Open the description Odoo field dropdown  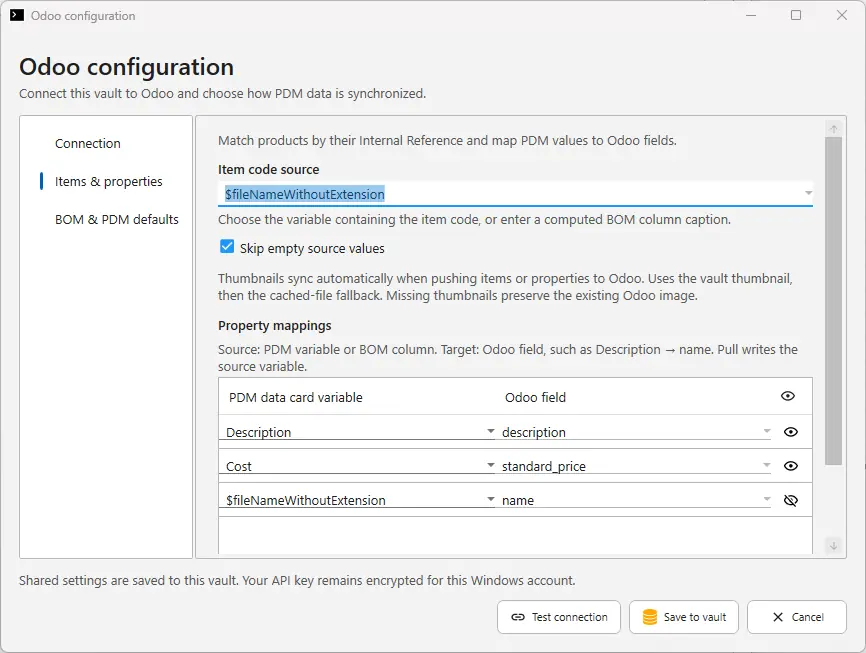pos(767,431)
